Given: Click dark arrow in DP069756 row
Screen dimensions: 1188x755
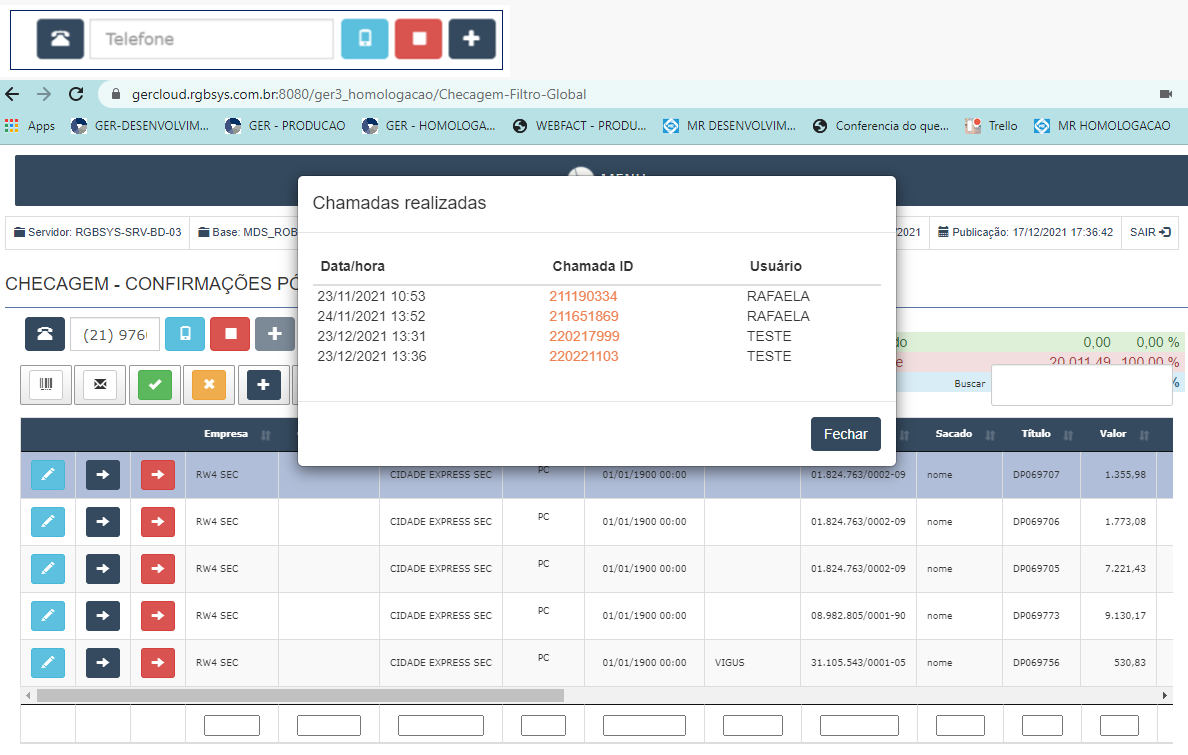Looking at the screenshot, I should (103, 662).
